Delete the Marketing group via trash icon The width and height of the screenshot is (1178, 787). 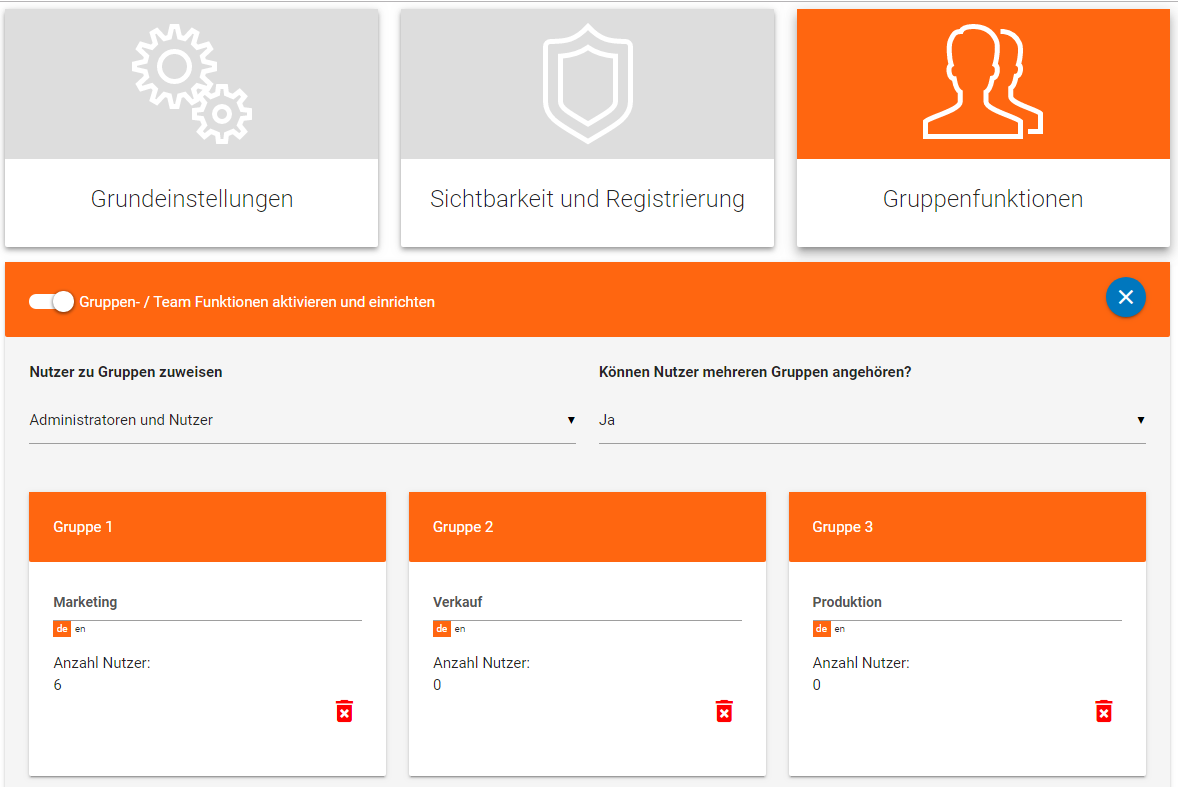[344, 711]
